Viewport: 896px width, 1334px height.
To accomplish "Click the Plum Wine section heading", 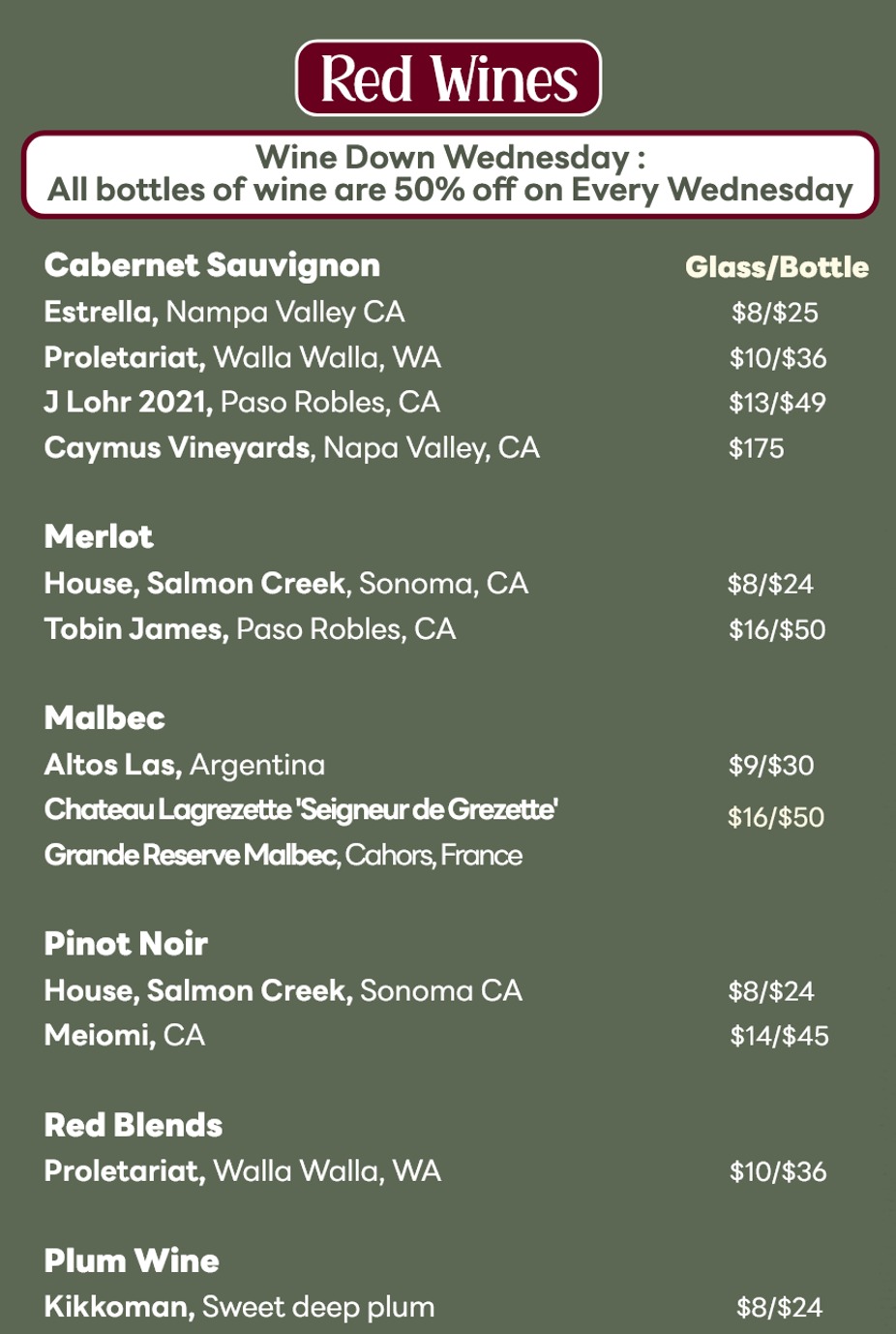I will [x=132, y=1260].
